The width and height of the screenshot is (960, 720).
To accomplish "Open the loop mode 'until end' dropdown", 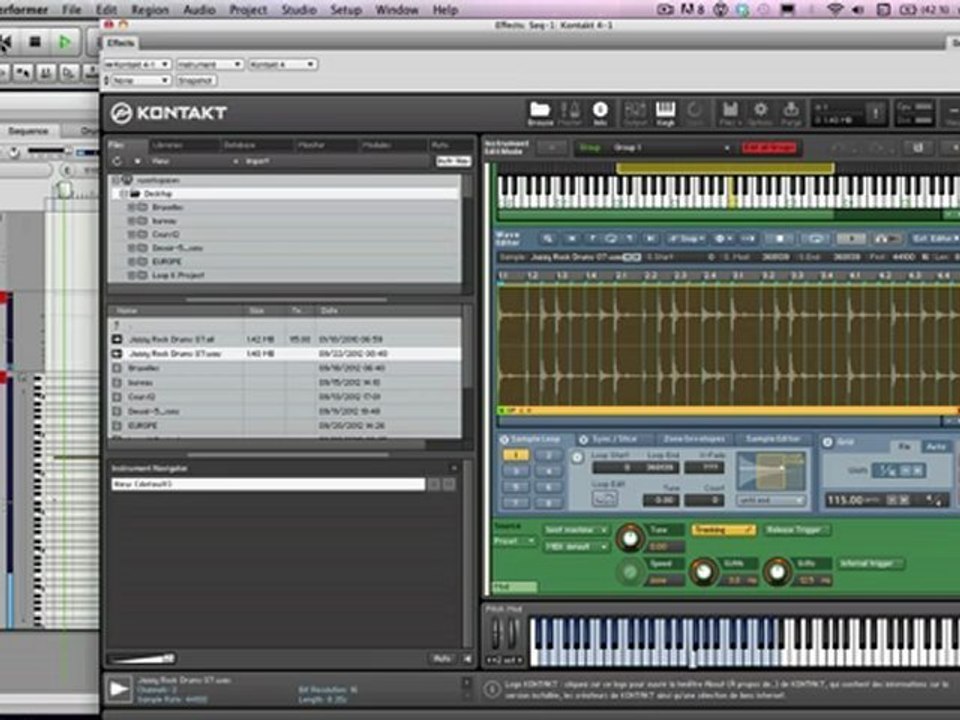I will tap(770, 500).
